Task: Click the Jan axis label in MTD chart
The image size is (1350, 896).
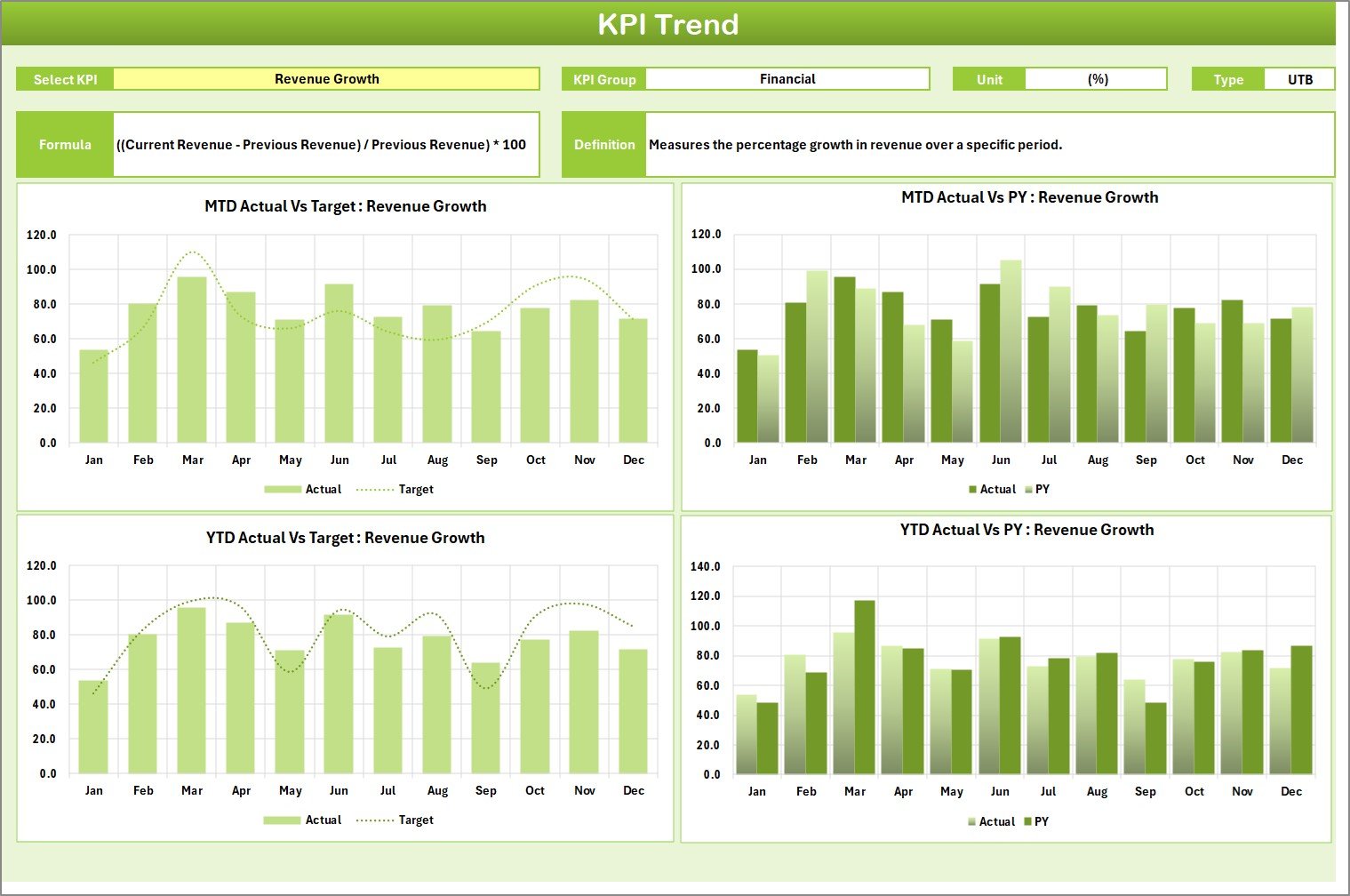Action: (x=94, y=460)
